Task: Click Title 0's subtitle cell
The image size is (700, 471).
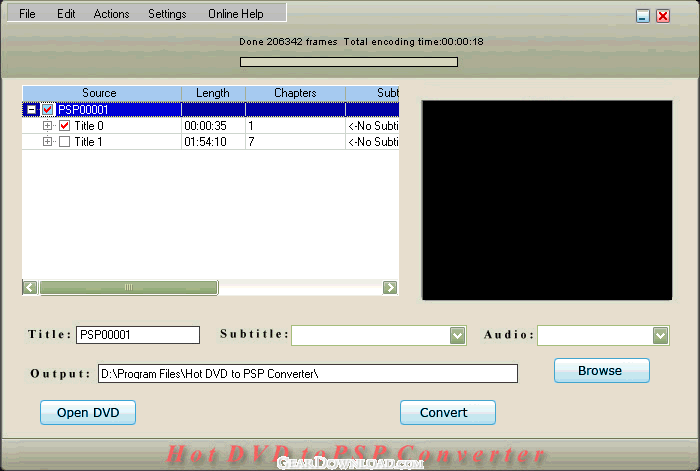Action: coord(373,126)
